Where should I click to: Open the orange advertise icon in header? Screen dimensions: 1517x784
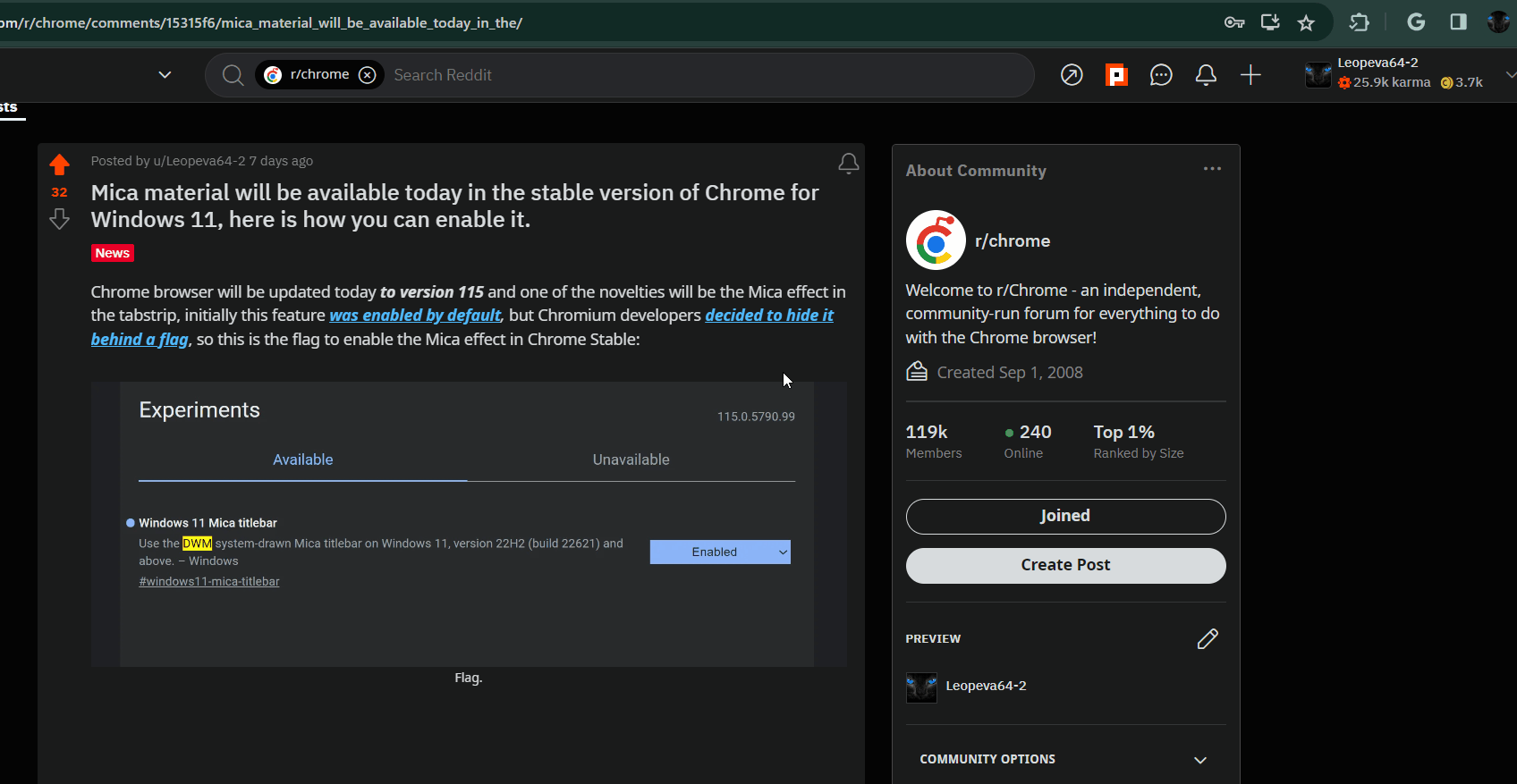(1116, 75)
